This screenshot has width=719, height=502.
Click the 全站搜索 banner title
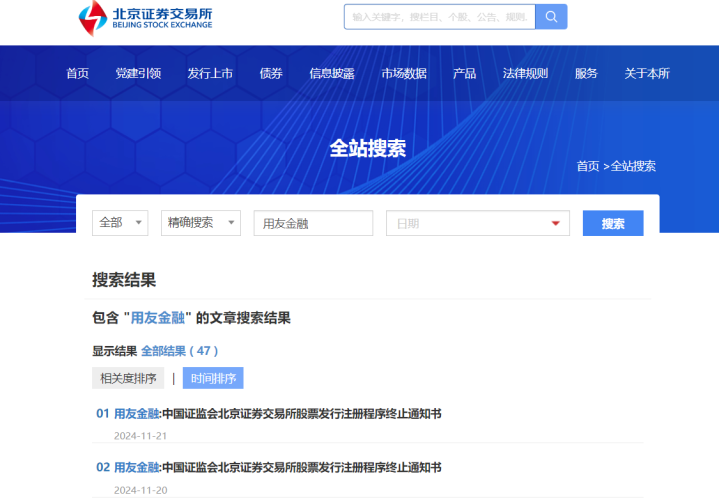pos(368,149)
